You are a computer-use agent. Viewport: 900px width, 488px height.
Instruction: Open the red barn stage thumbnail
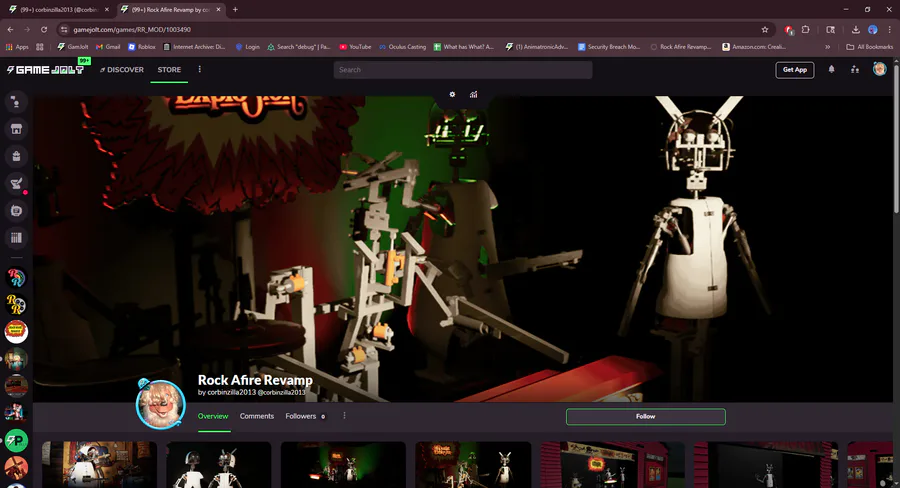pyautogui.click(x=612, y=464)
